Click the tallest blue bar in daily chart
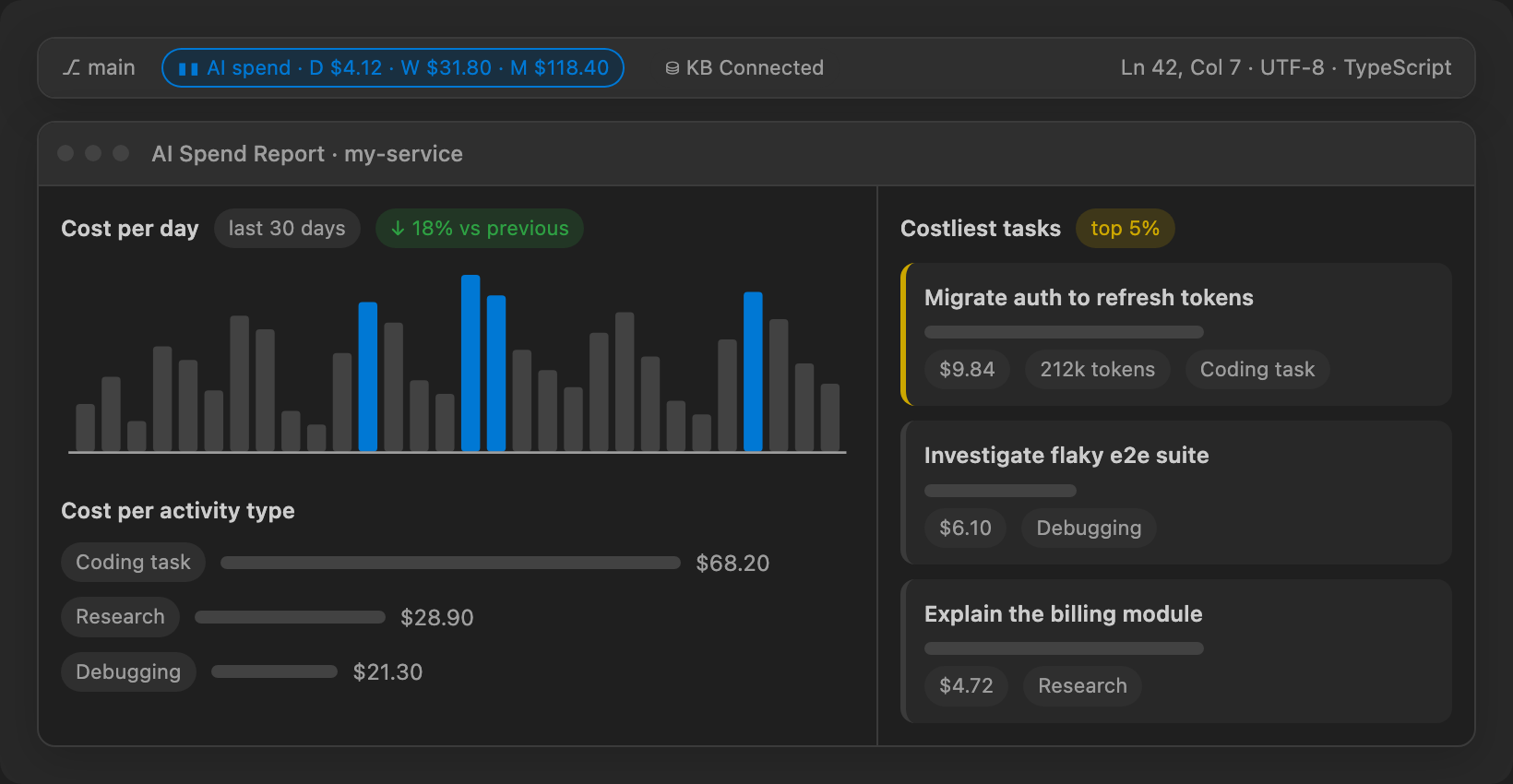This screenshot has width=1513, height=784. (471, 363)
